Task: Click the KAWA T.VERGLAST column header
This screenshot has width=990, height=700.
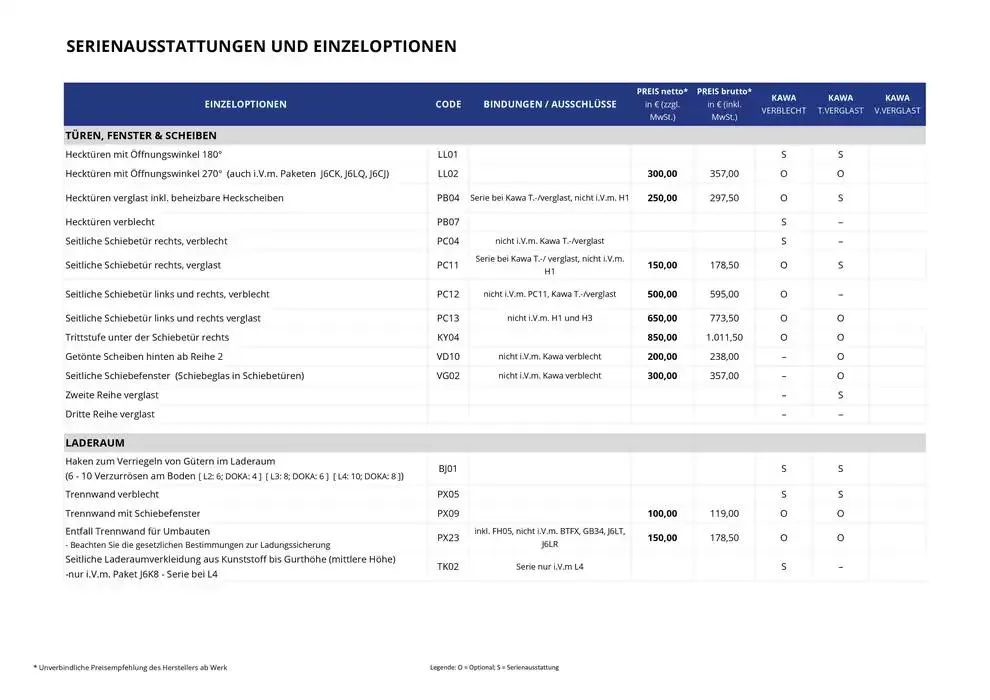Action: pyautogui.click(x=840, y=104)
